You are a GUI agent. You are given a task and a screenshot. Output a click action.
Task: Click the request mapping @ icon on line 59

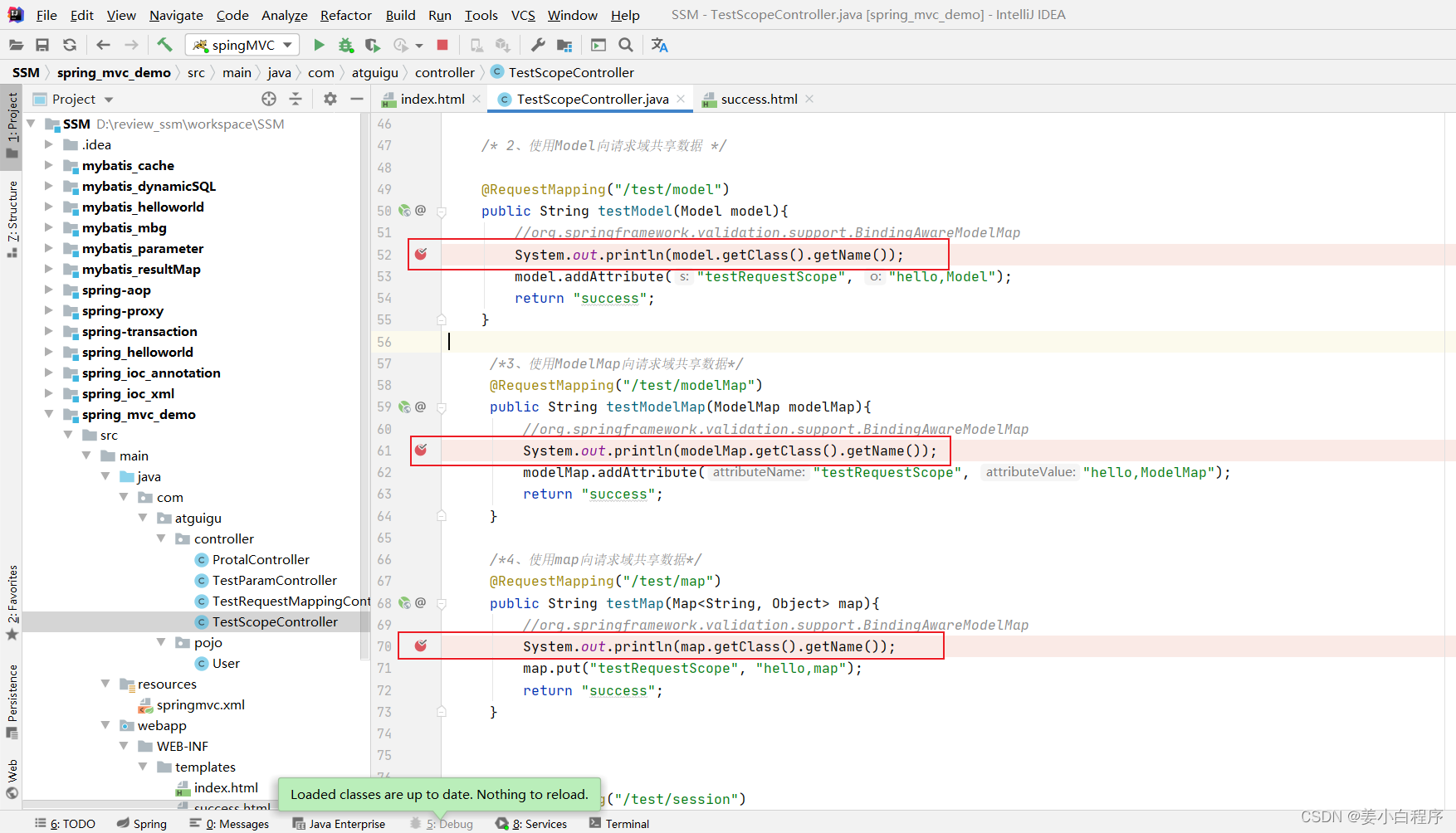tap(421, 407)
